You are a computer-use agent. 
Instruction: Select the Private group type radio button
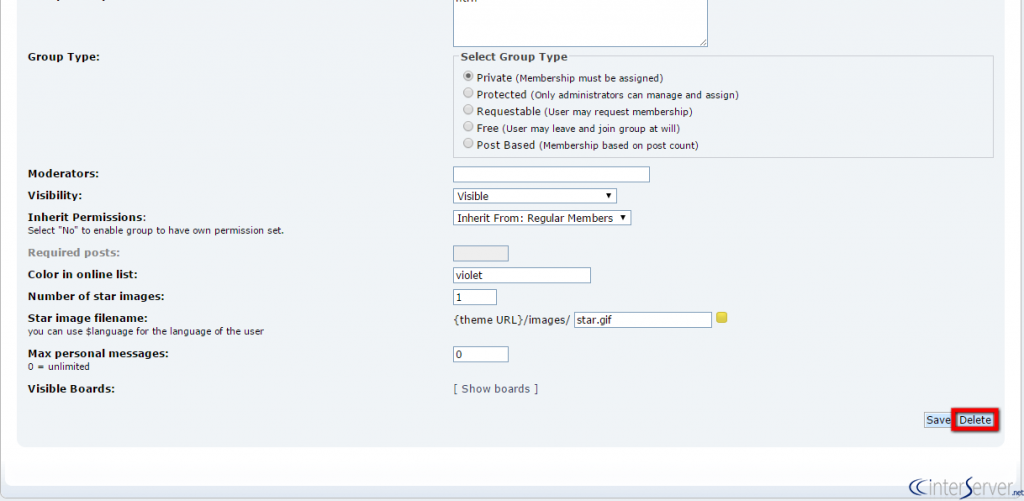point(468,76)
